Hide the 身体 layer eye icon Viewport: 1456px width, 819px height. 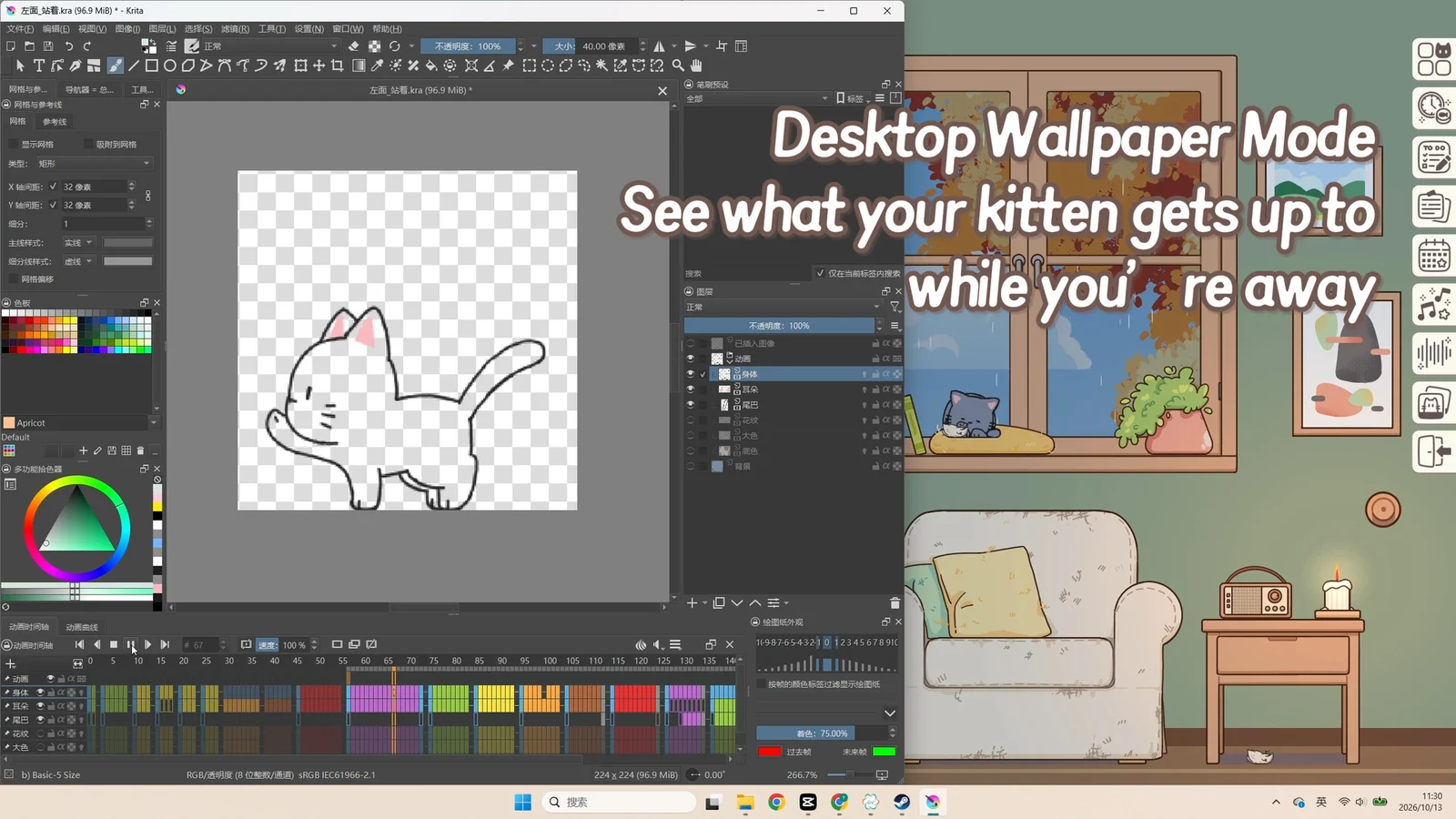pos(690,374)
